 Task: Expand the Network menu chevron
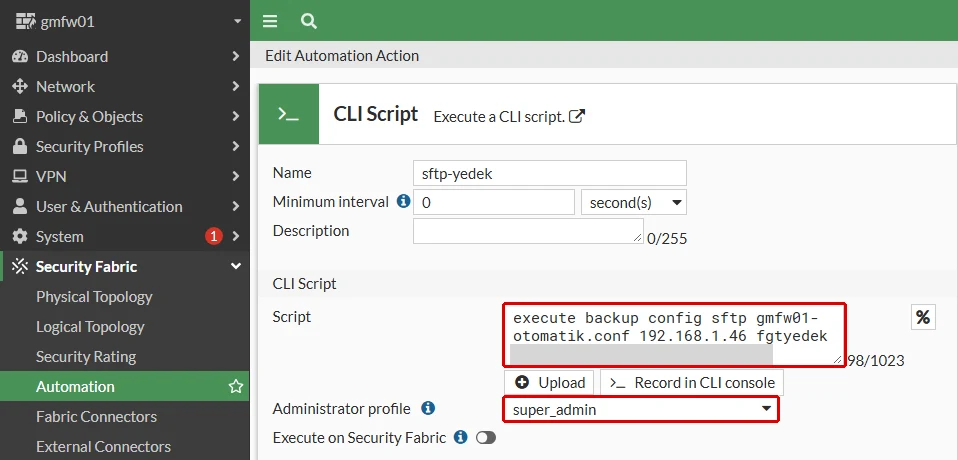tap(236, 86)
